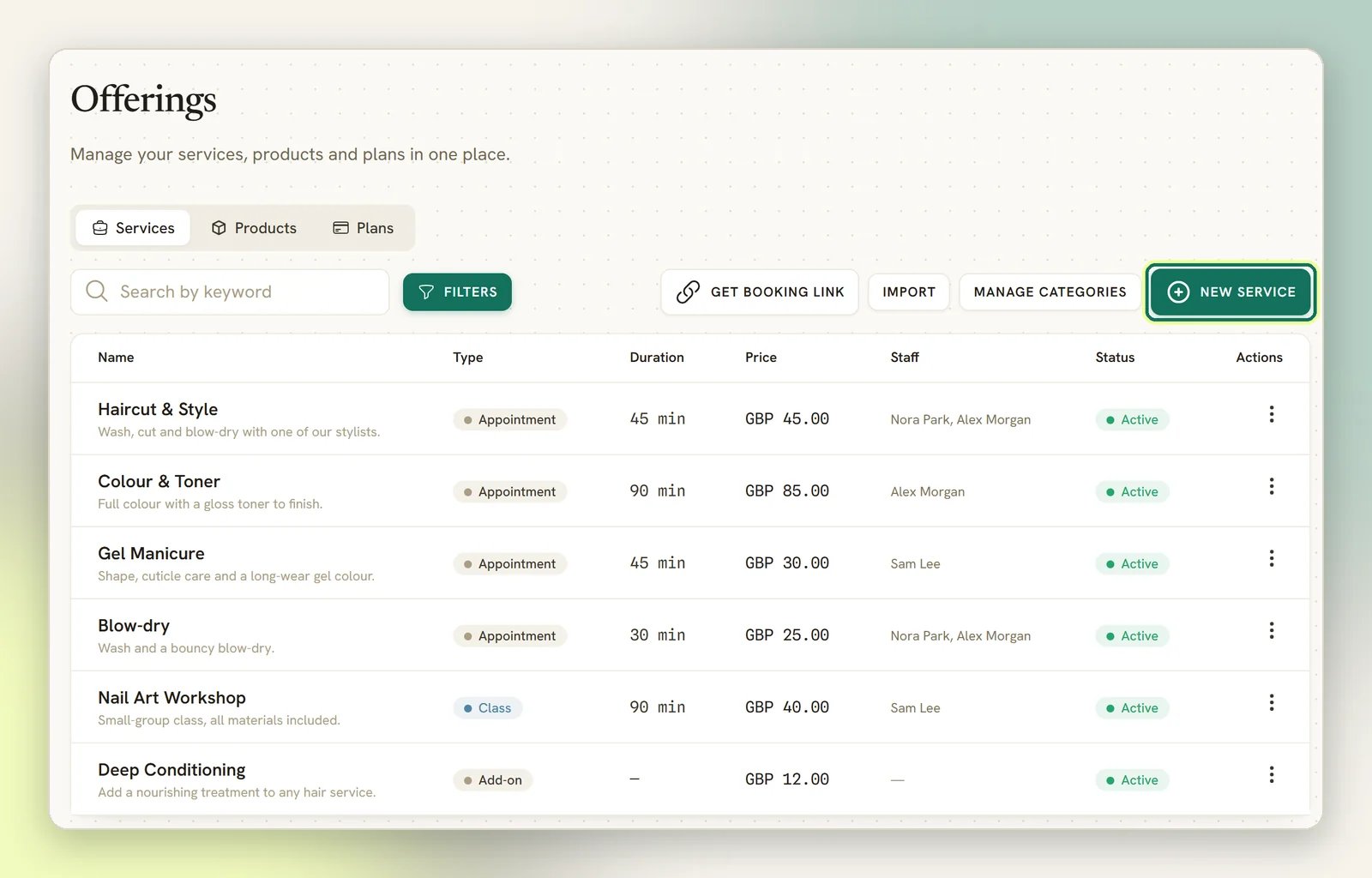Open the Haircut & Style service name
The height and width of the screenshot is (878, 1372).
[x=158, y=410]
